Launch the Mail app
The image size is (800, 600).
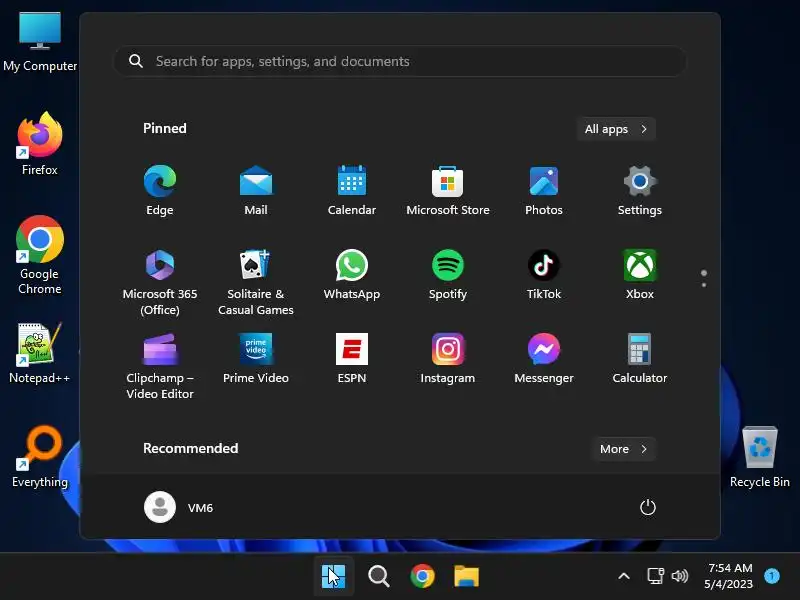[256, 190]
